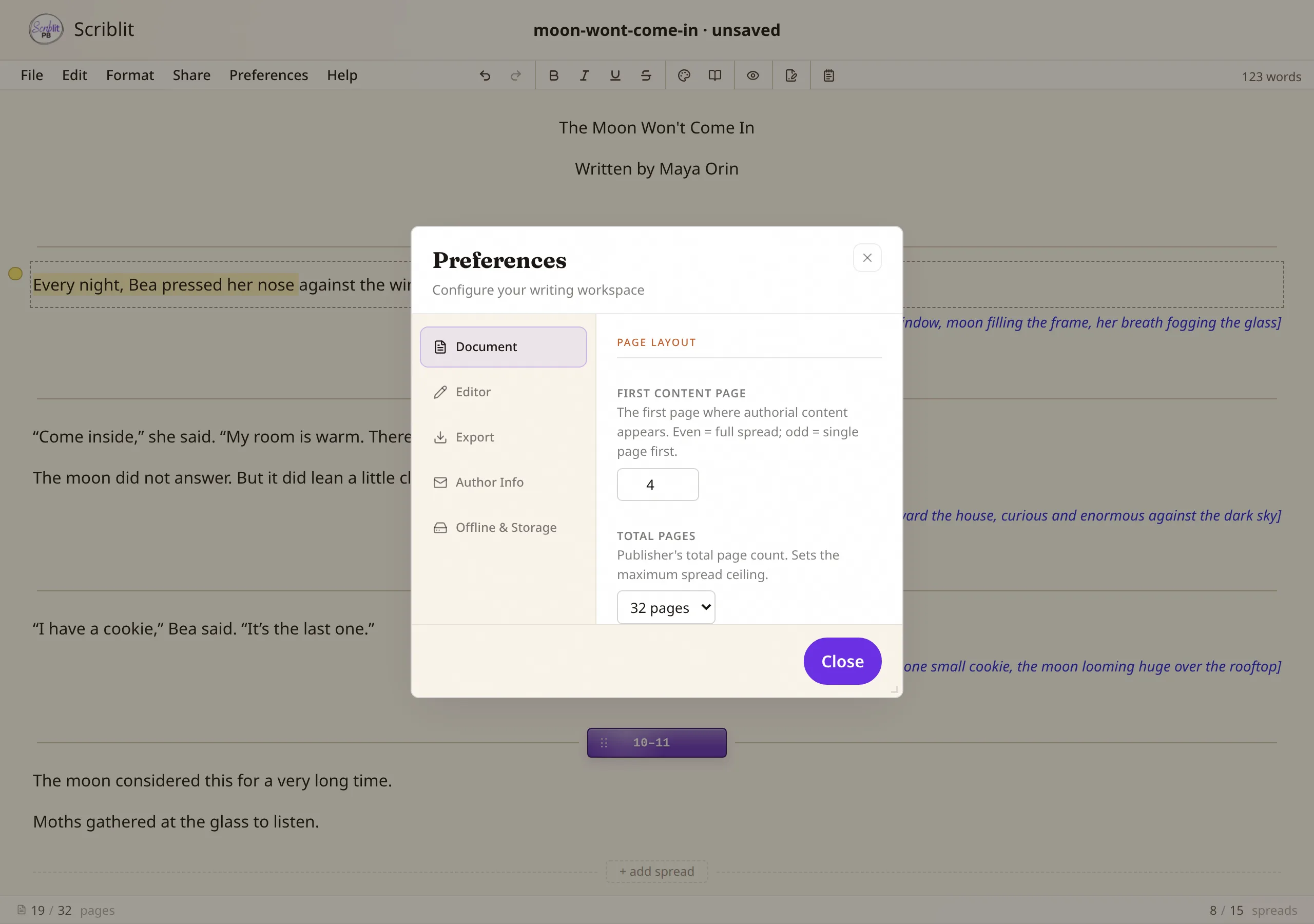The width and height of the screenshot is (1314, 924).
Task: Open the File menu
Action: (32, 75)
